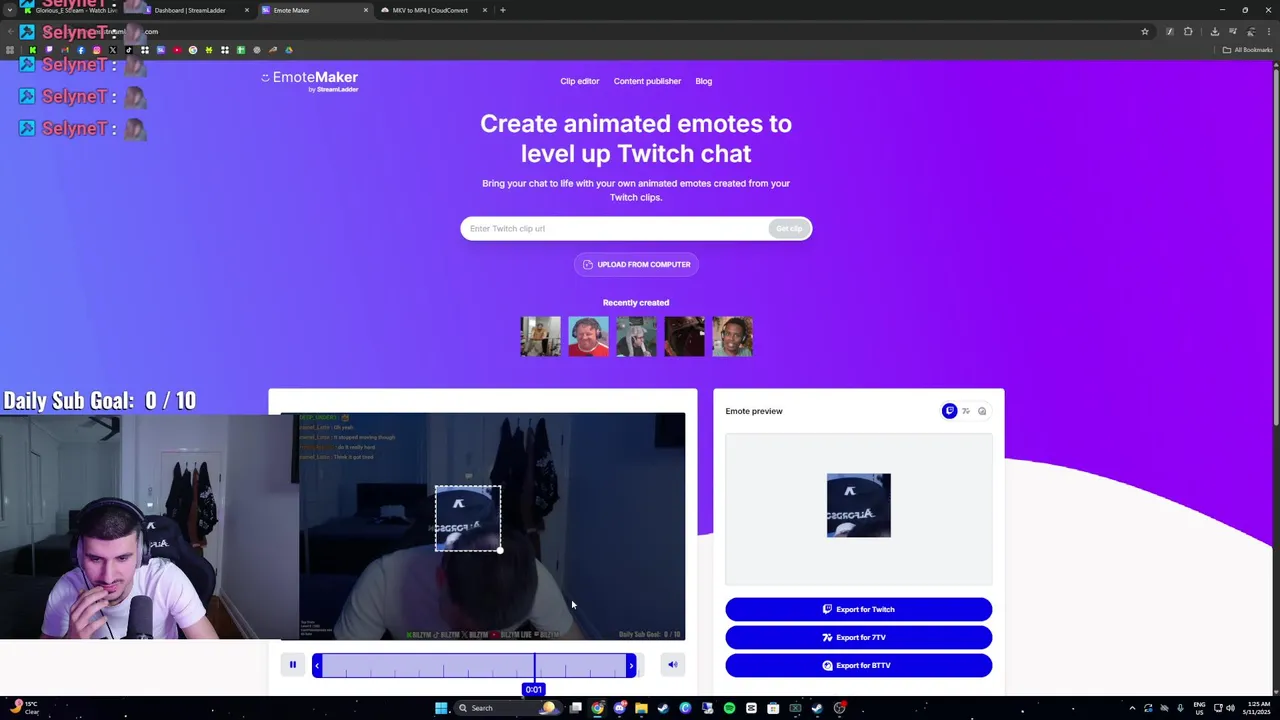Pause the emote clip playback
The image size is (1280, 720).
[x=293, y=664]
